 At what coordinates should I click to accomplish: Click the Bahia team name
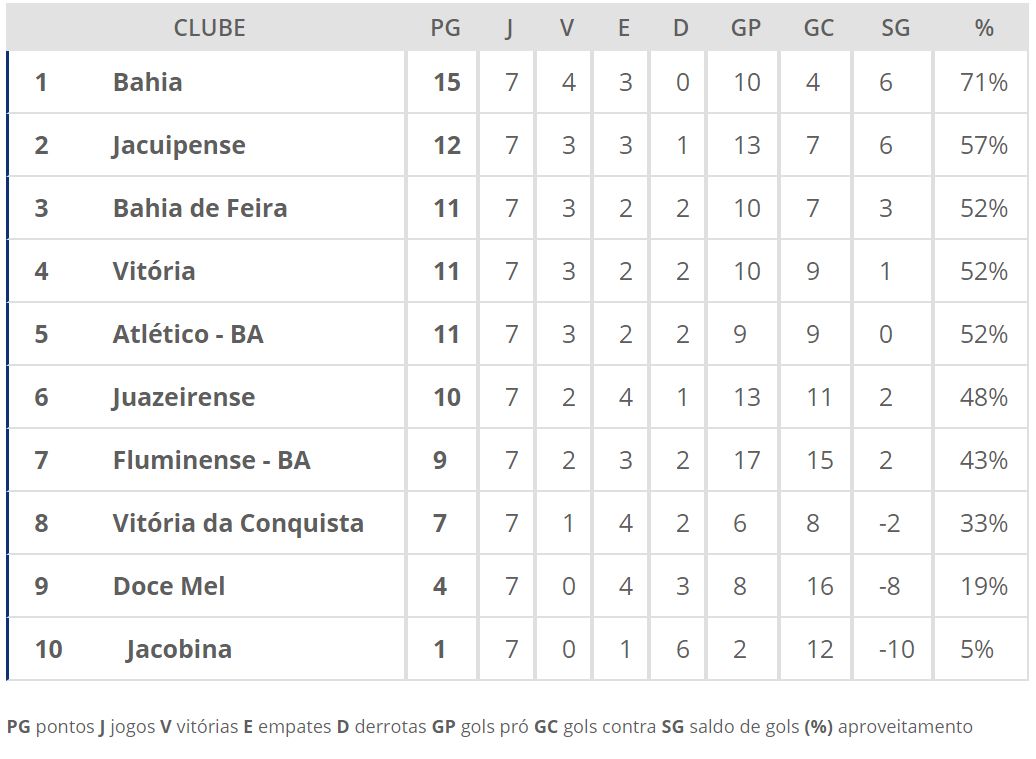[147, 82]
